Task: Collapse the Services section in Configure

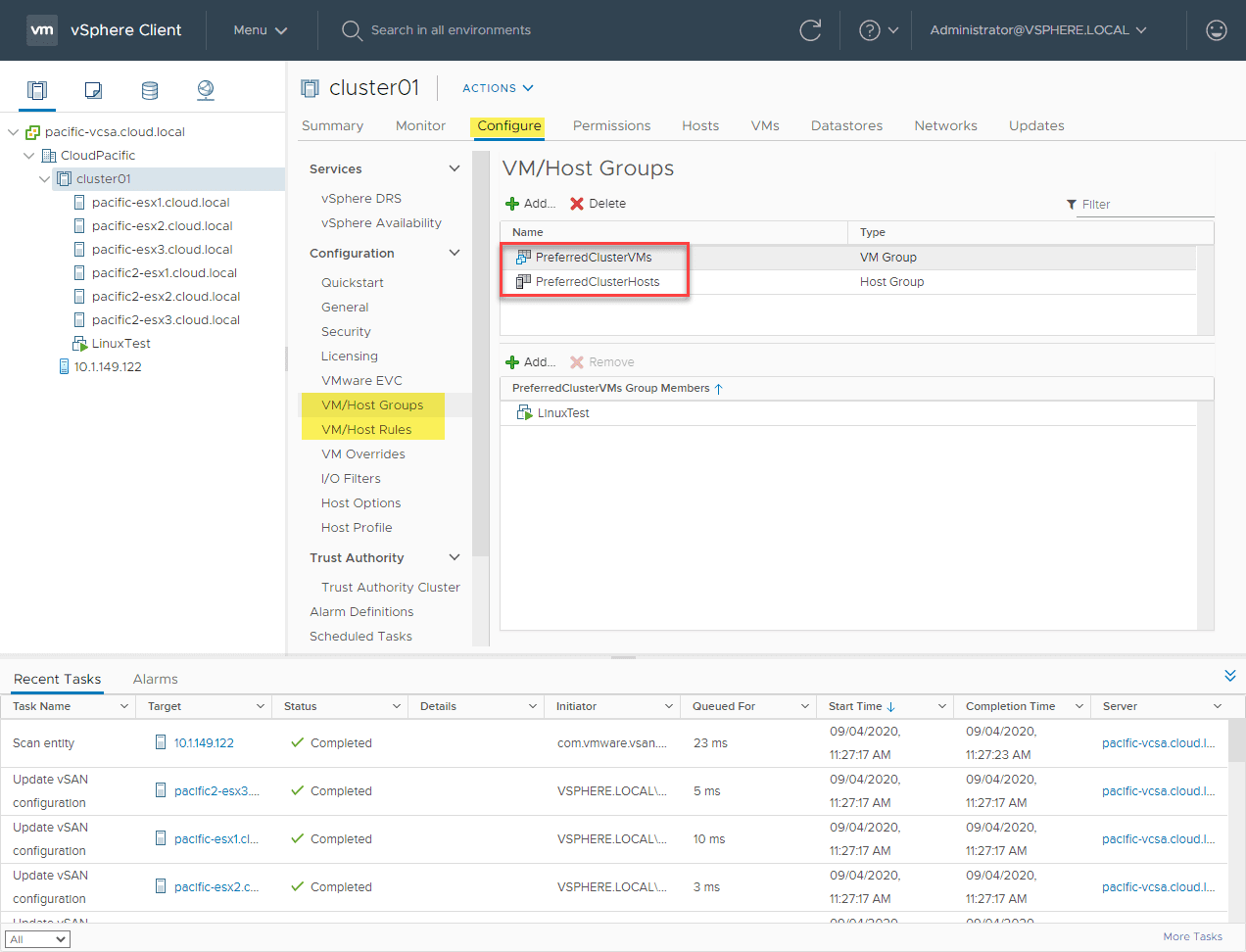Action: pyautogui.click(x=454, y=168)
